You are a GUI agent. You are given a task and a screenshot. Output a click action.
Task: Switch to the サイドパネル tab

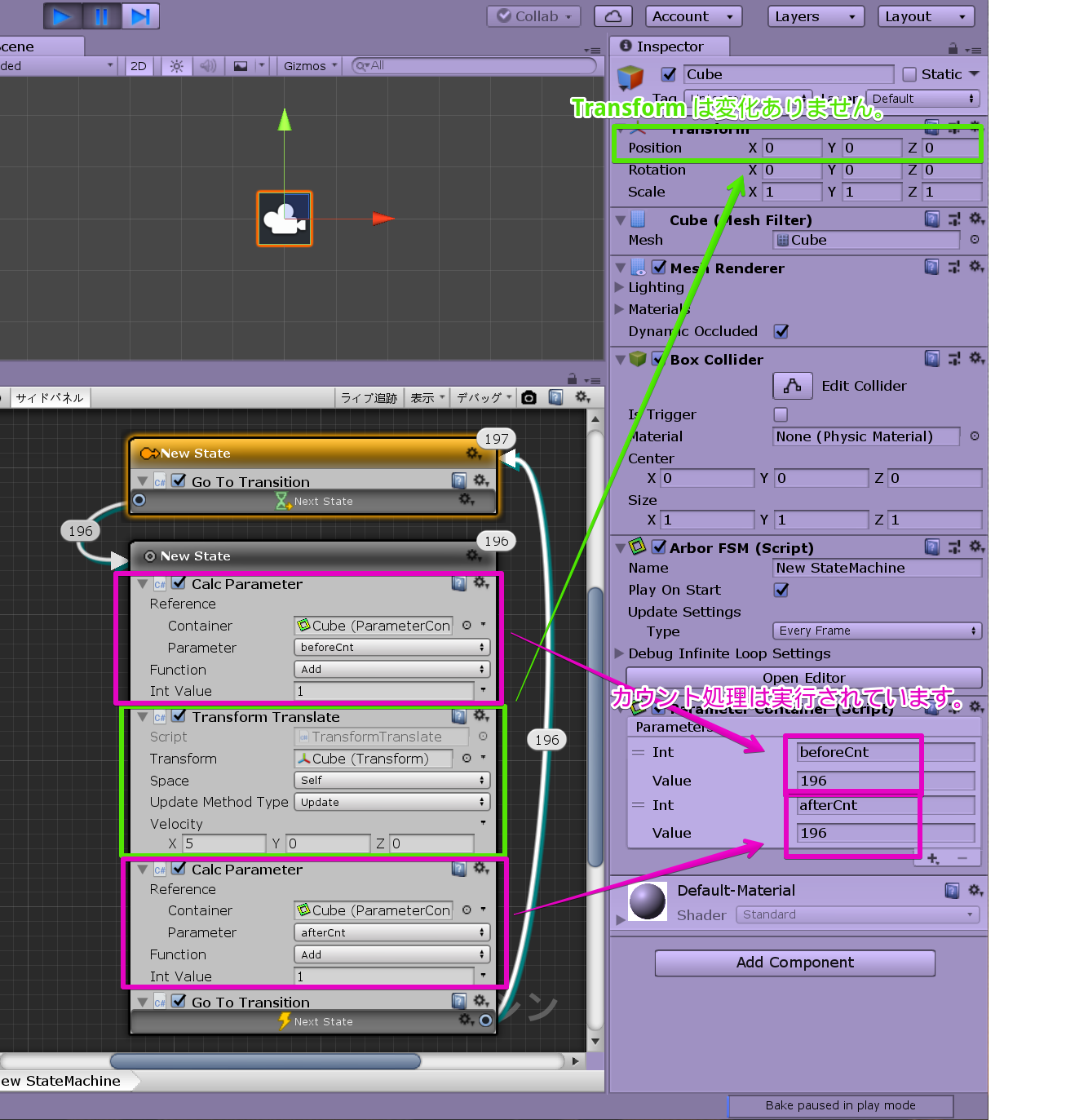[49, 397]
